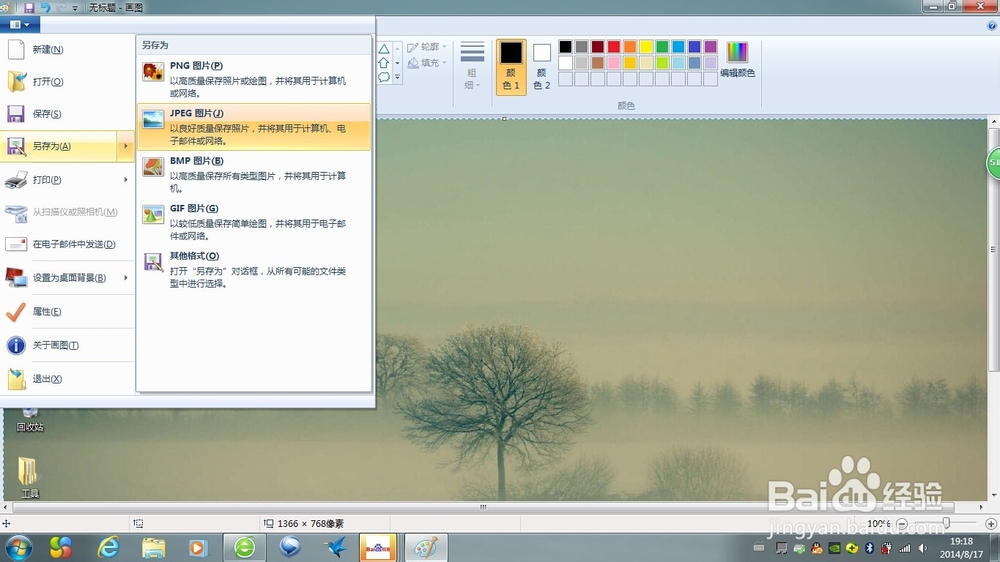Click scroll-down arrow of shapes gallery
This screenshot has width=1000, height=562.
[397, 63]
